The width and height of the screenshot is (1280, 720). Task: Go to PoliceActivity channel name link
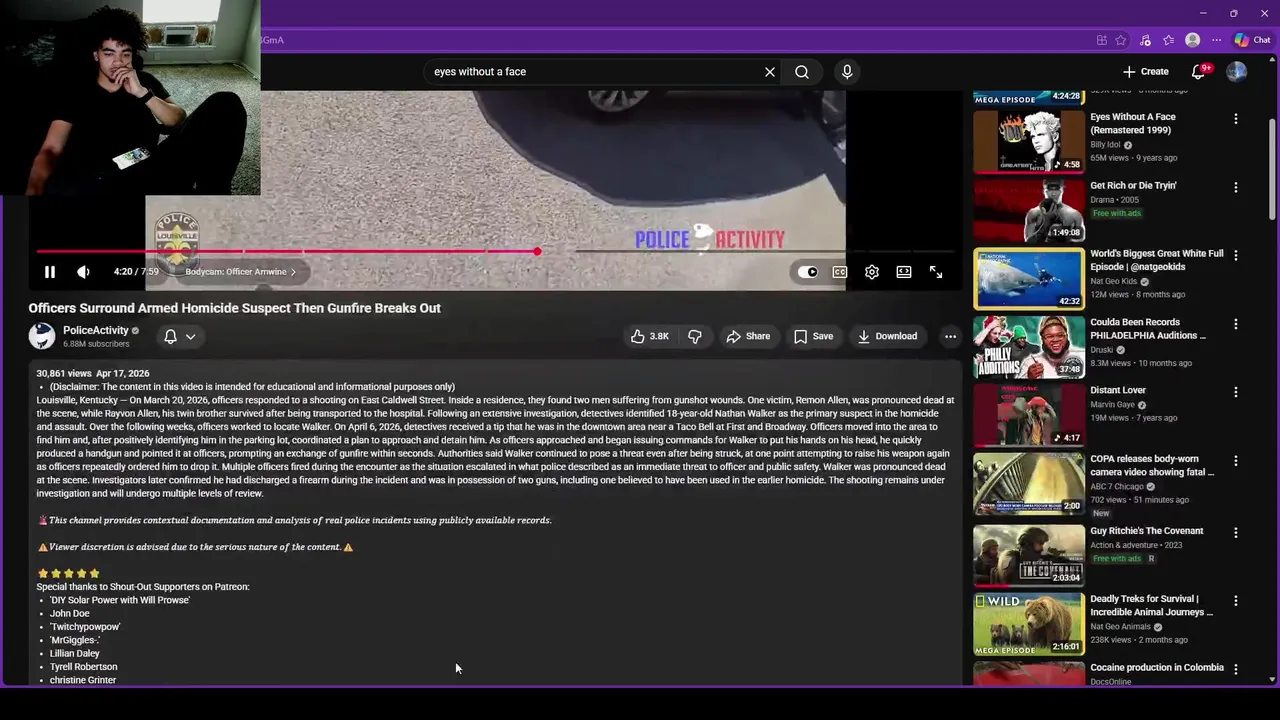96,330
